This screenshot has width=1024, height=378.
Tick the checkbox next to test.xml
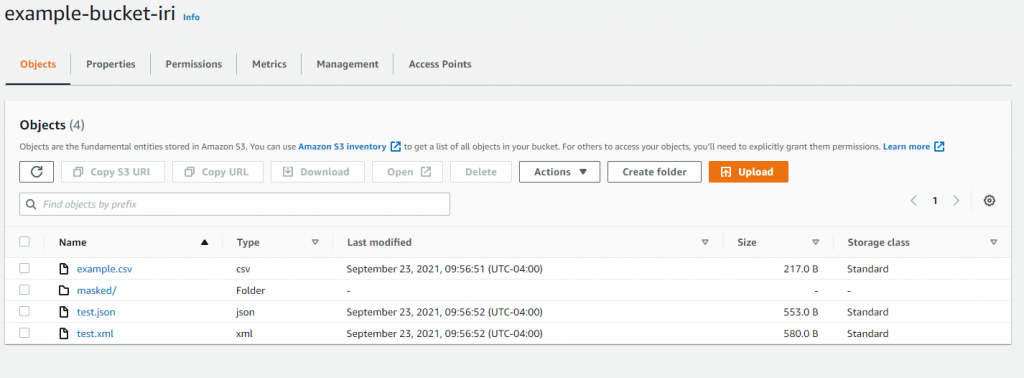coord(25,334)
